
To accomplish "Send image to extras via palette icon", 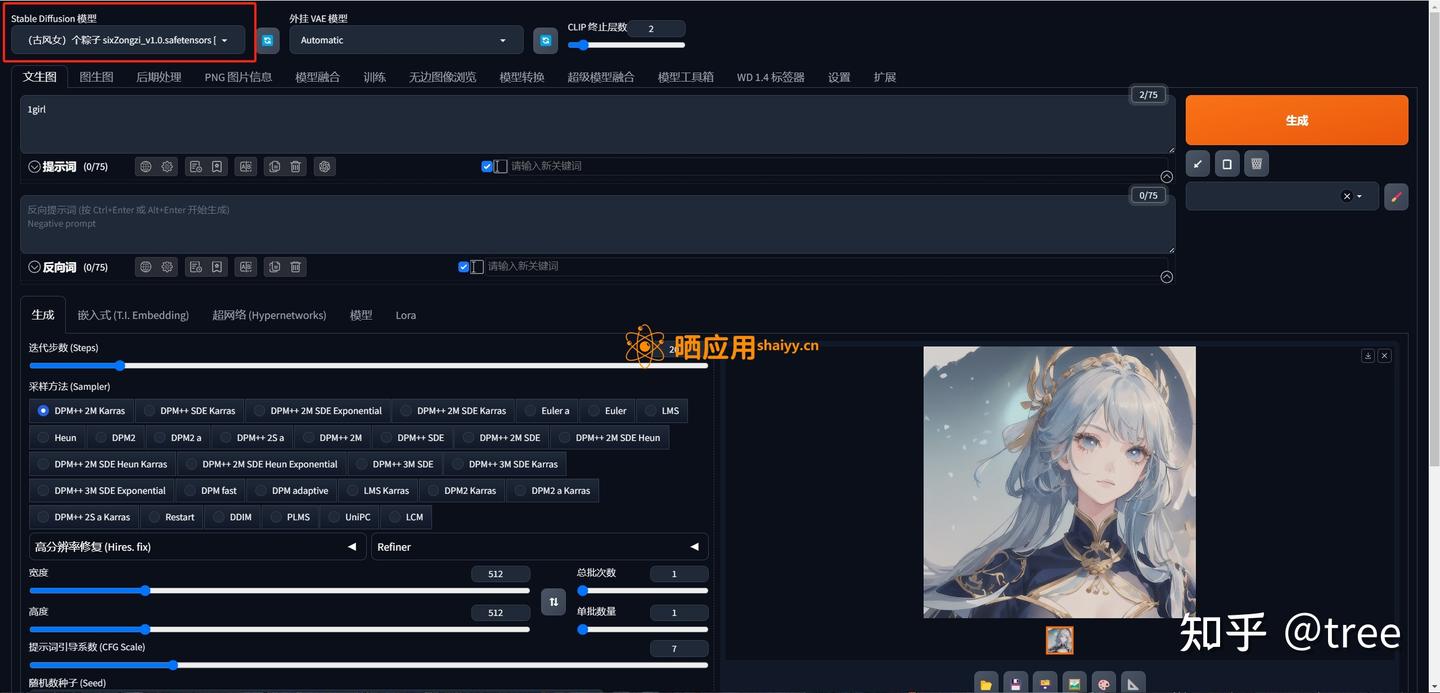I will click(1103, 683).
